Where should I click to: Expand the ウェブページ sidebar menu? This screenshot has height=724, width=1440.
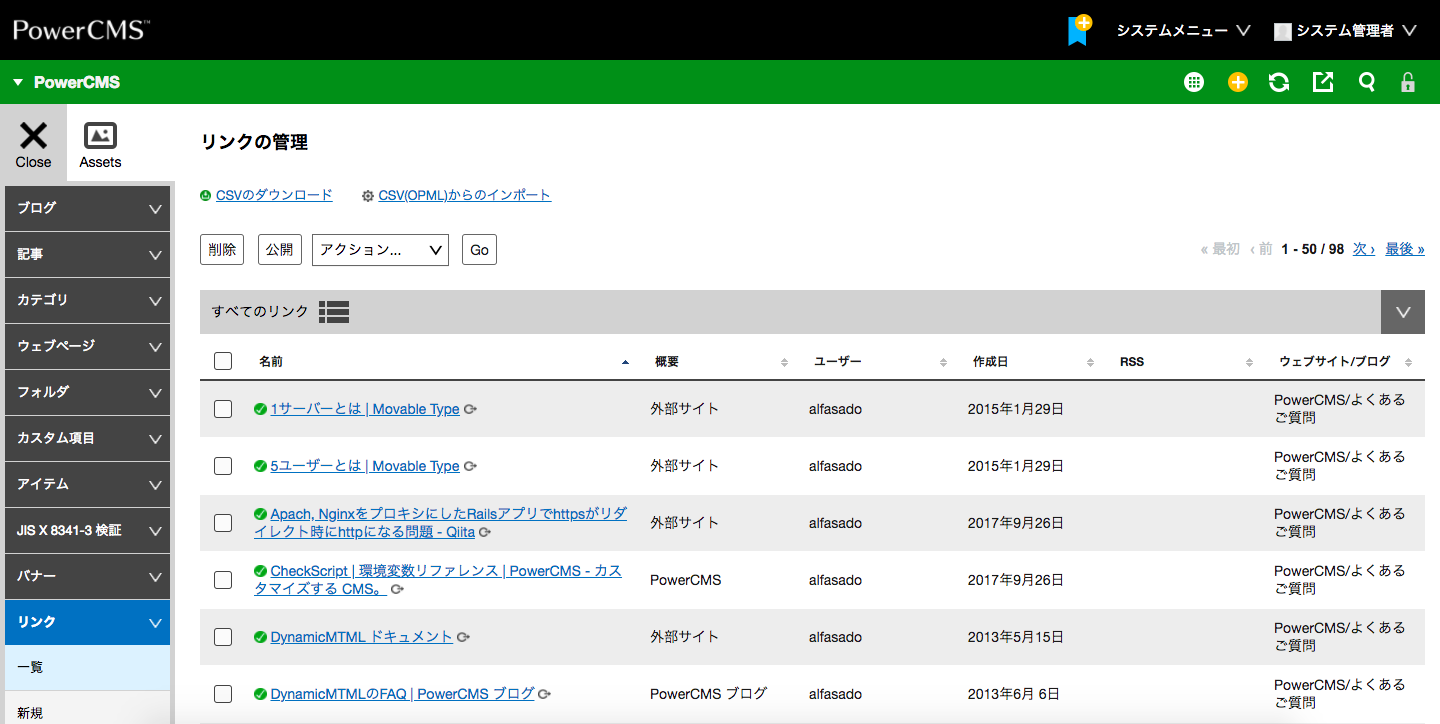87,346
